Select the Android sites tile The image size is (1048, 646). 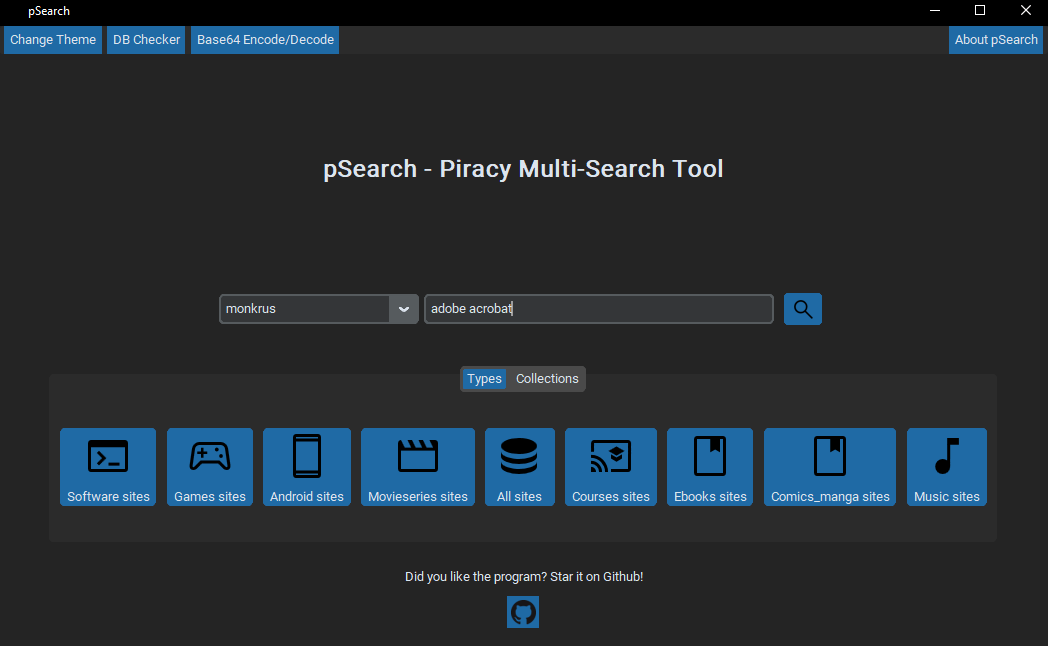[307, 467]
